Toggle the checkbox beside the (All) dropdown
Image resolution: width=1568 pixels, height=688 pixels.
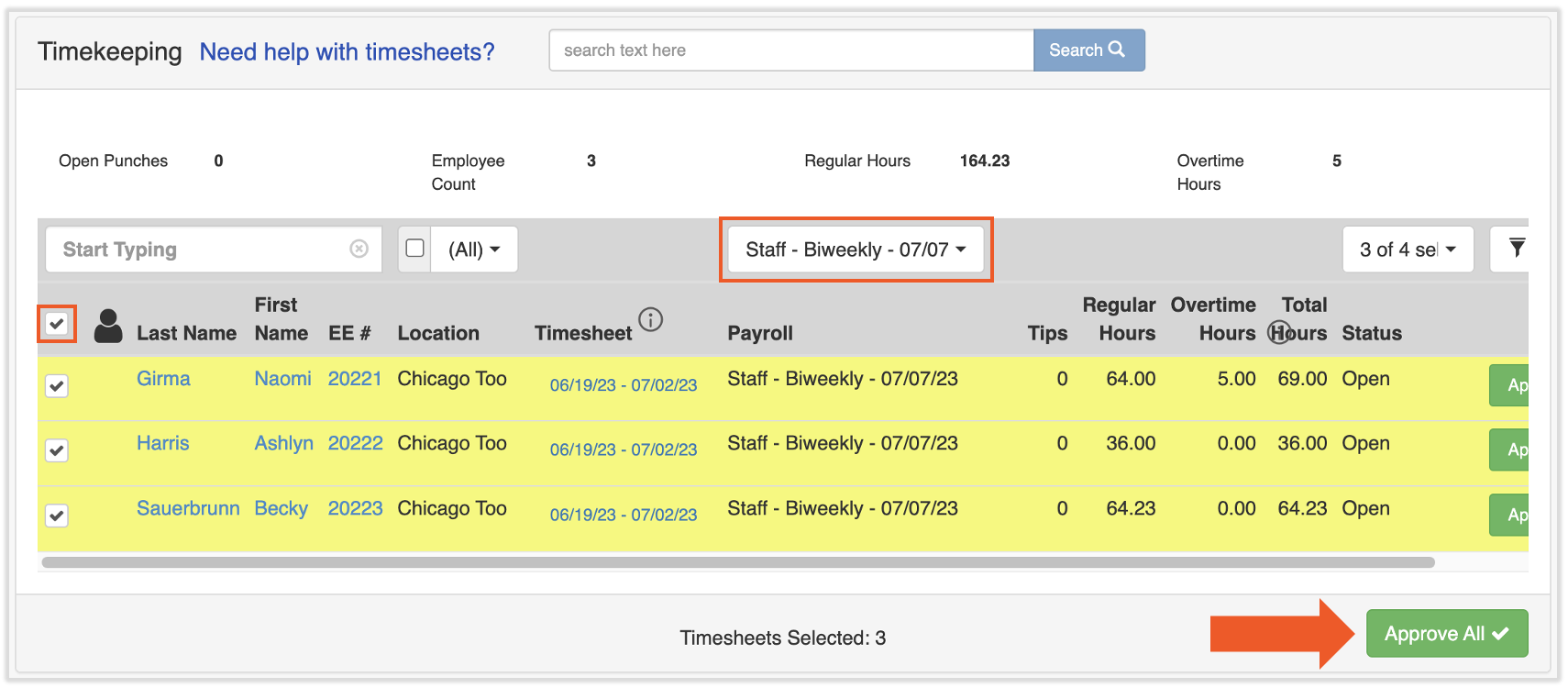pyautogui.click(x=415, y=249)
